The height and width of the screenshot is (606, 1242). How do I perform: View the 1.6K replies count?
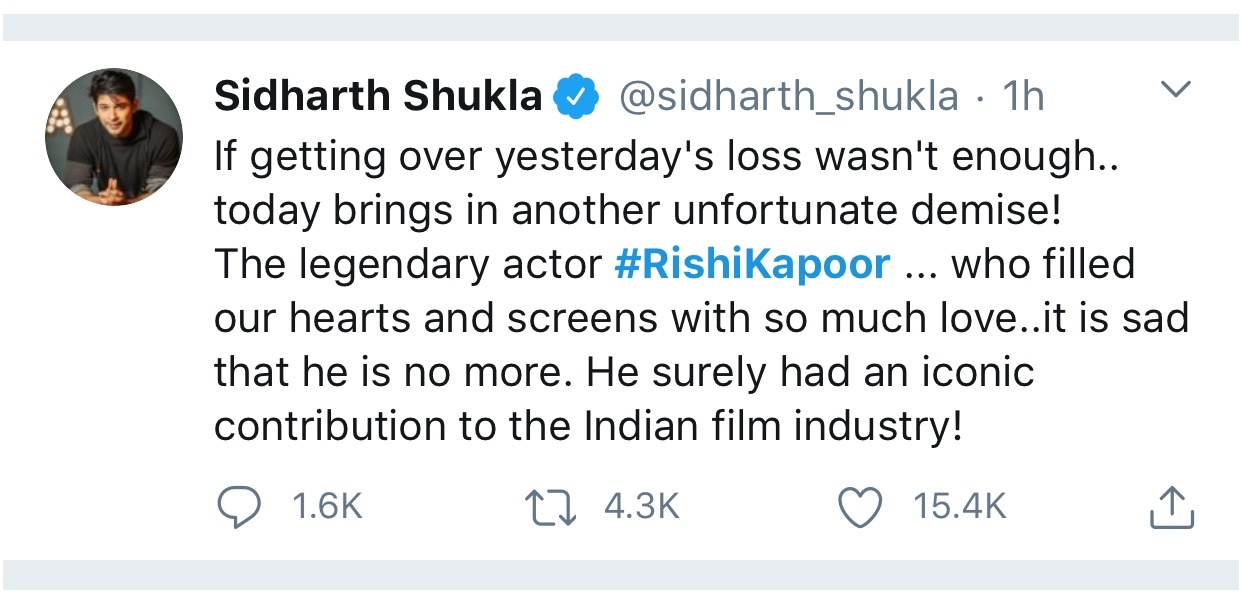click(x=326, y=508)
